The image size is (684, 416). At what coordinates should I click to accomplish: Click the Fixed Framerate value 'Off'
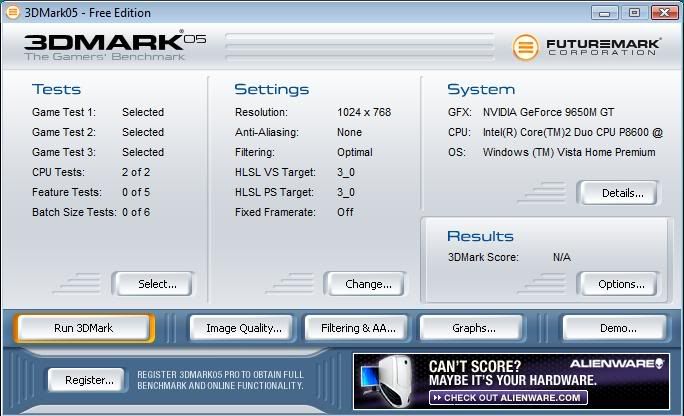pos(345,212)
